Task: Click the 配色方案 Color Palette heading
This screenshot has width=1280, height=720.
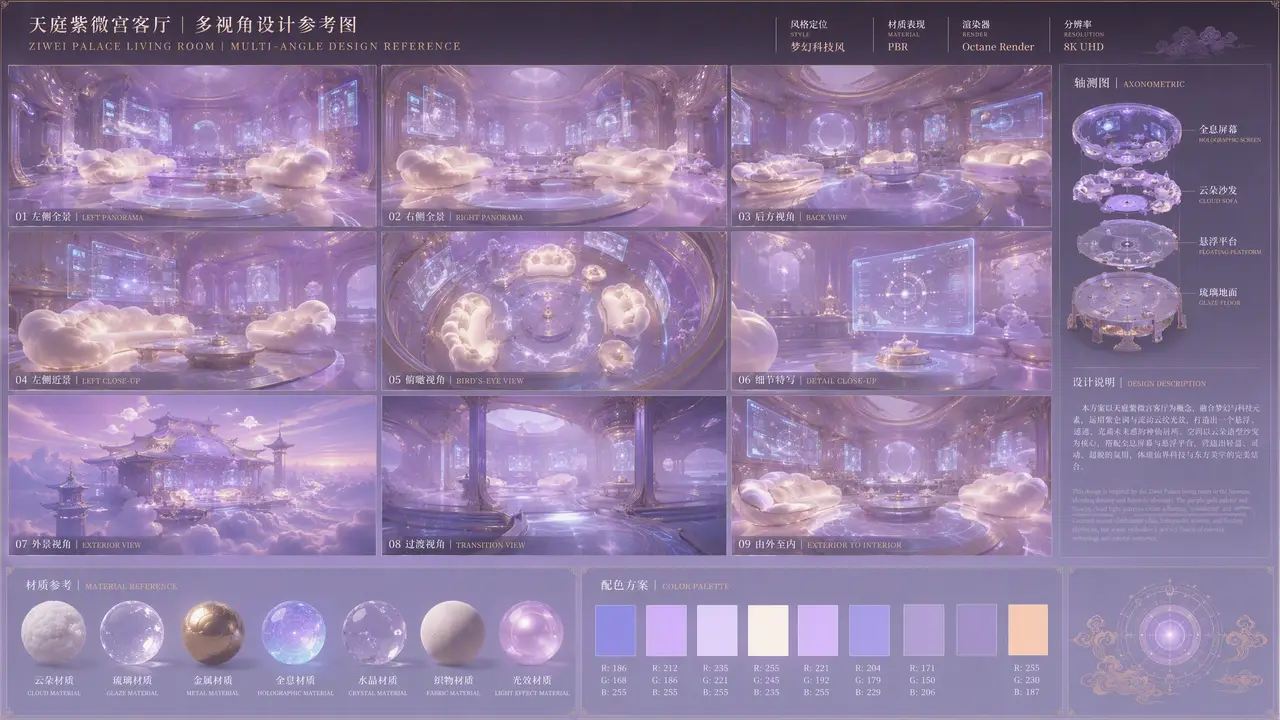Action: point(665,585)
